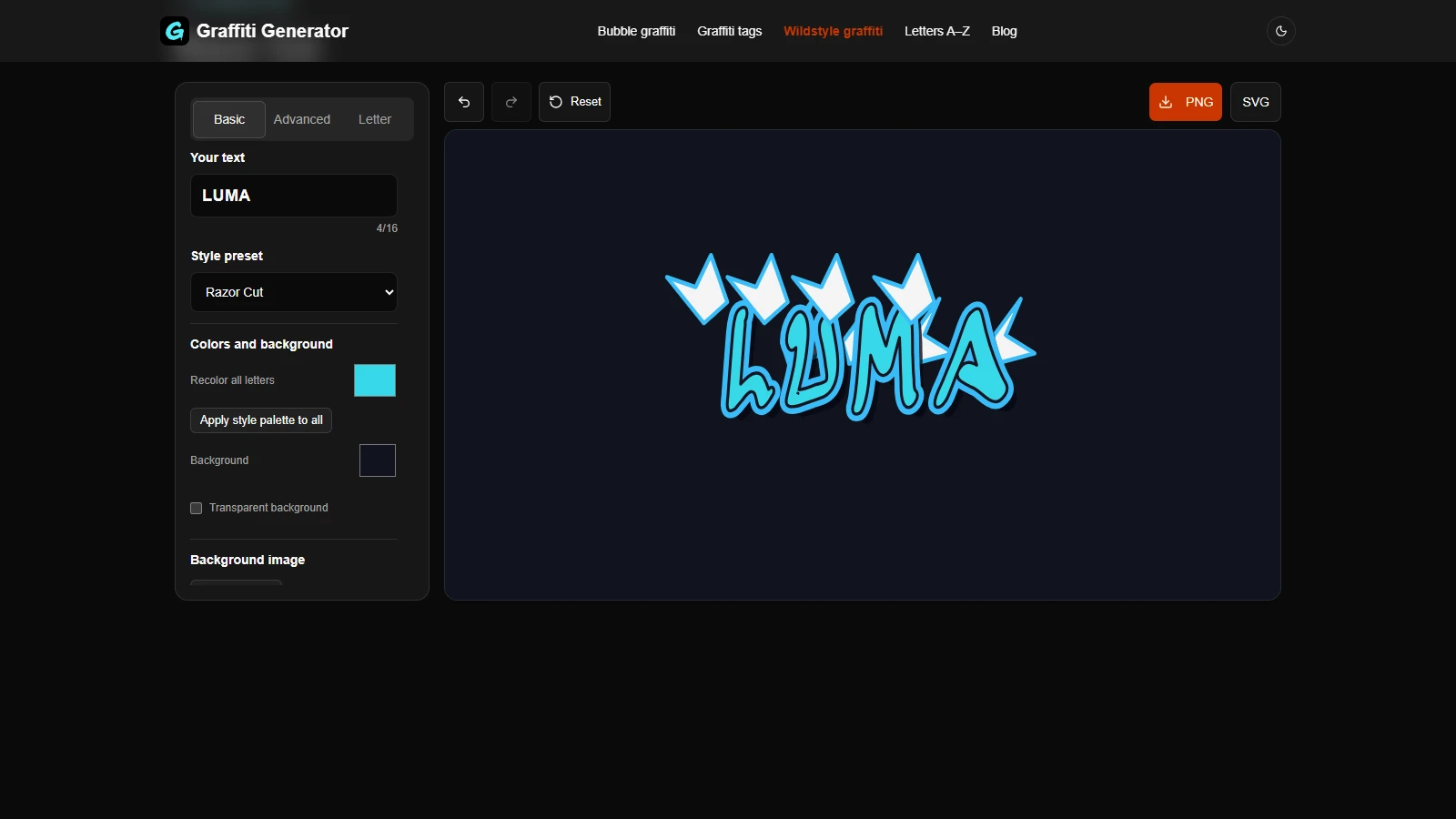Export graffiti as SVG
Viewport: 1456px width, 819px height.
pyautogui.click(x=1255, y=102)
